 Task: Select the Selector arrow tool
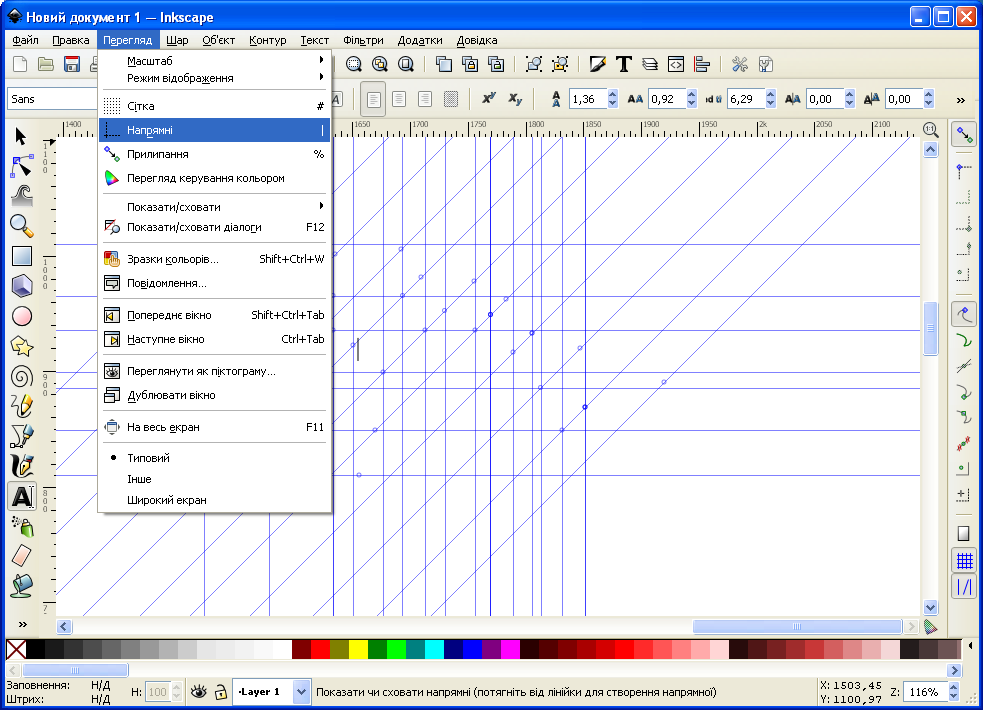tap(21, 136)
